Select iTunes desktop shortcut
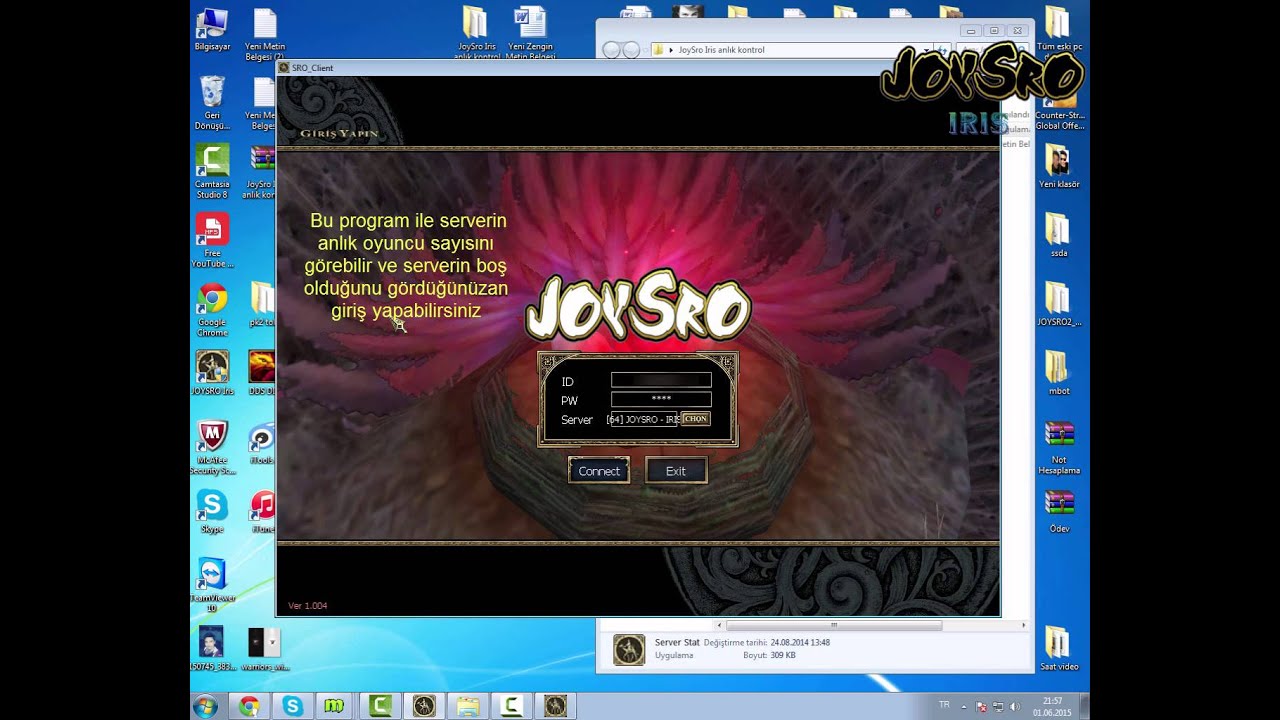Screen dimensions: 1280x720 (263, 511)
